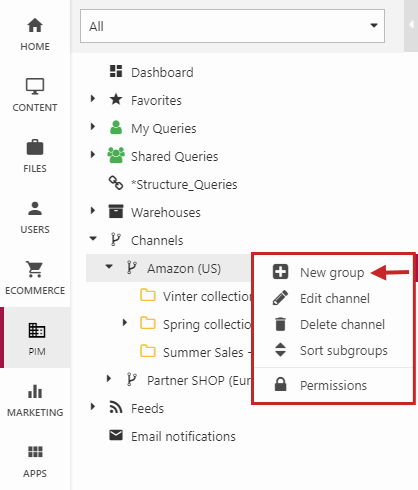Collapse the side panel arrow

[x=411, y=25]
